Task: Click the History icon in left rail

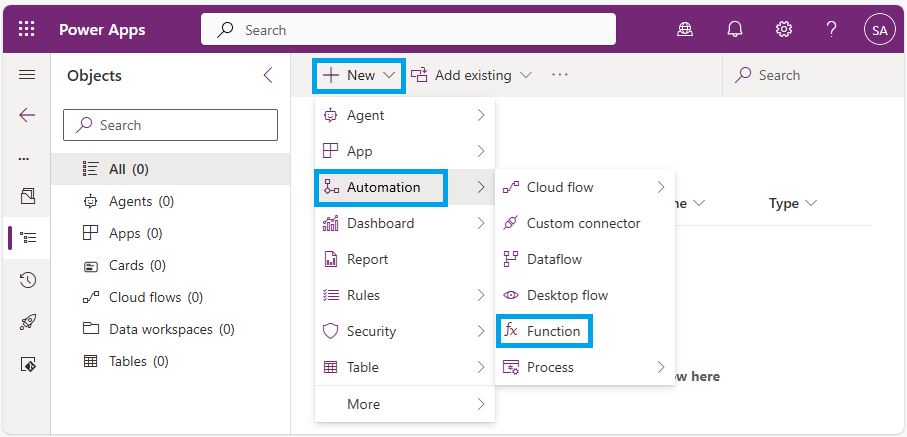Action: pyautogui.click(x=27, y=280)
